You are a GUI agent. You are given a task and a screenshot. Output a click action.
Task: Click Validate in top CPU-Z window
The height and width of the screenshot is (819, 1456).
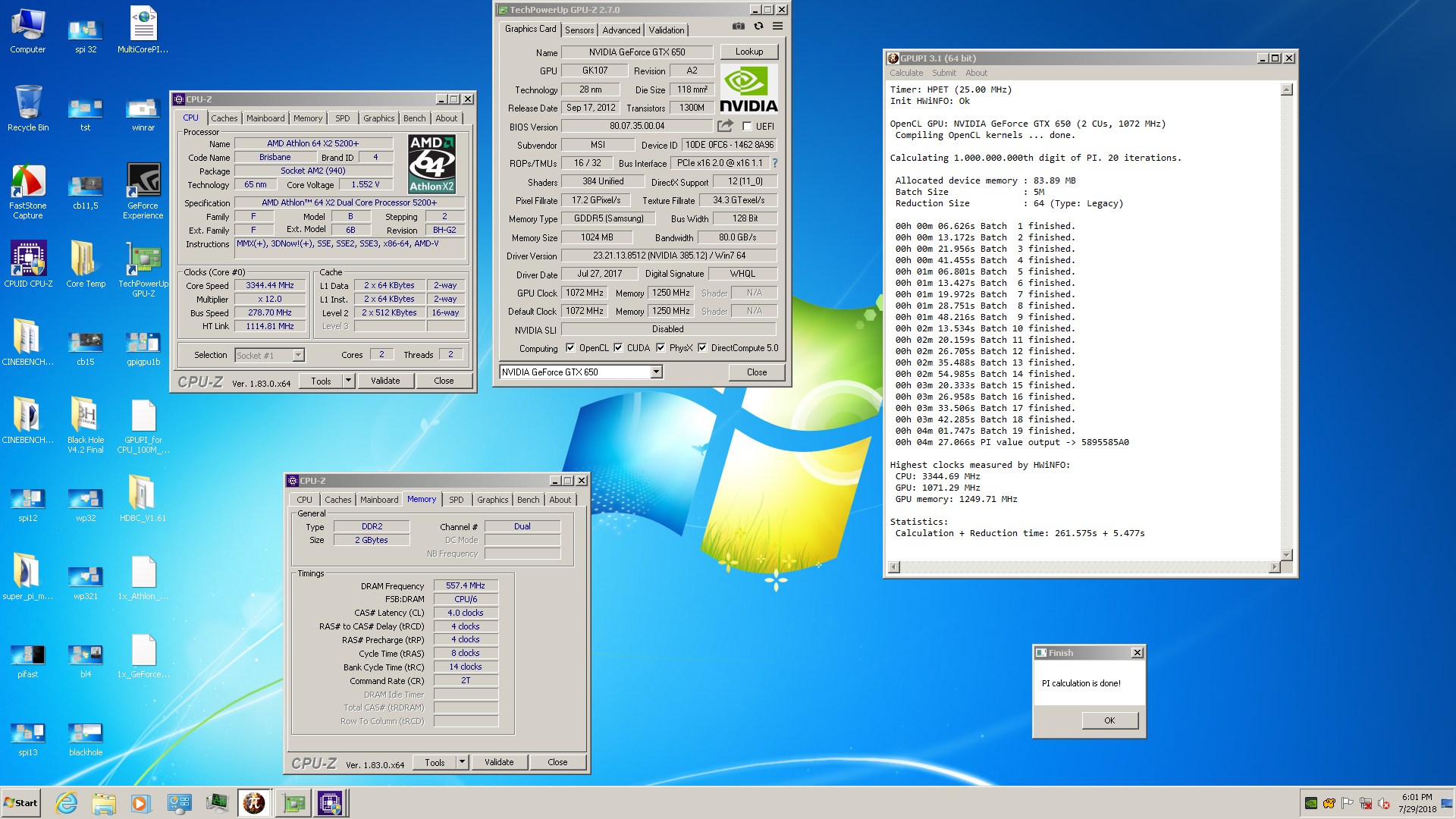point(385,381)
